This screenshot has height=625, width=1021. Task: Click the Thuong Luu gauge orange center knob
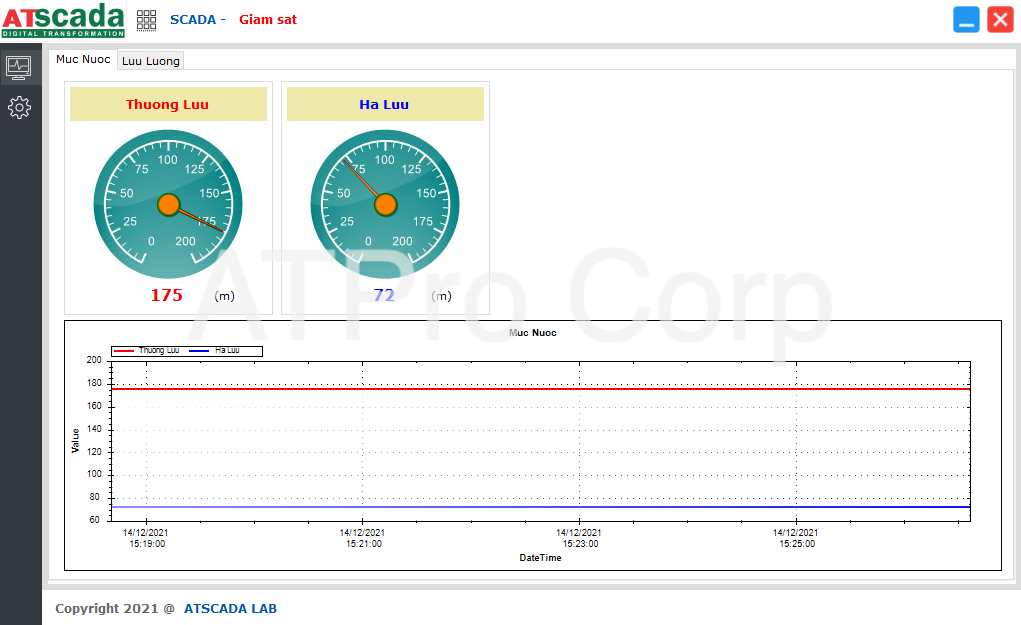coord(168,205)
